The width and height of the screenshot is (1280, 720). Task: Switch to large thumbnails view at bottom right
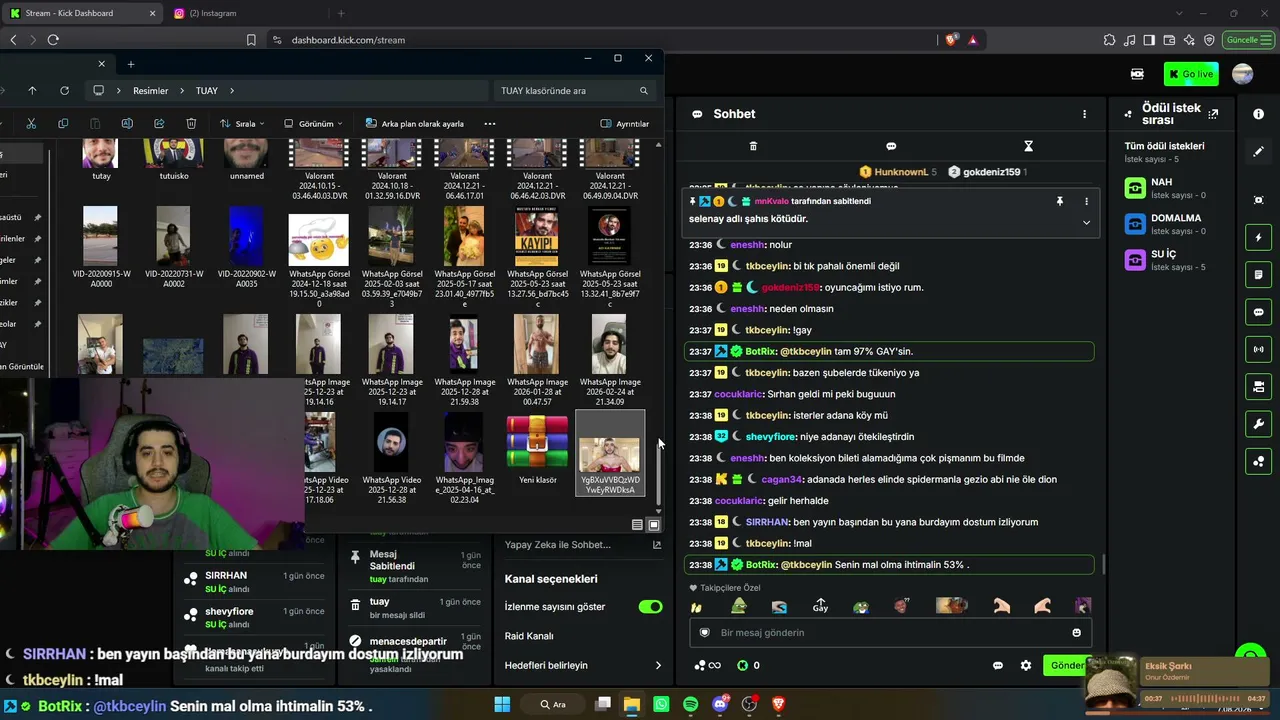[x=654, y=524]
